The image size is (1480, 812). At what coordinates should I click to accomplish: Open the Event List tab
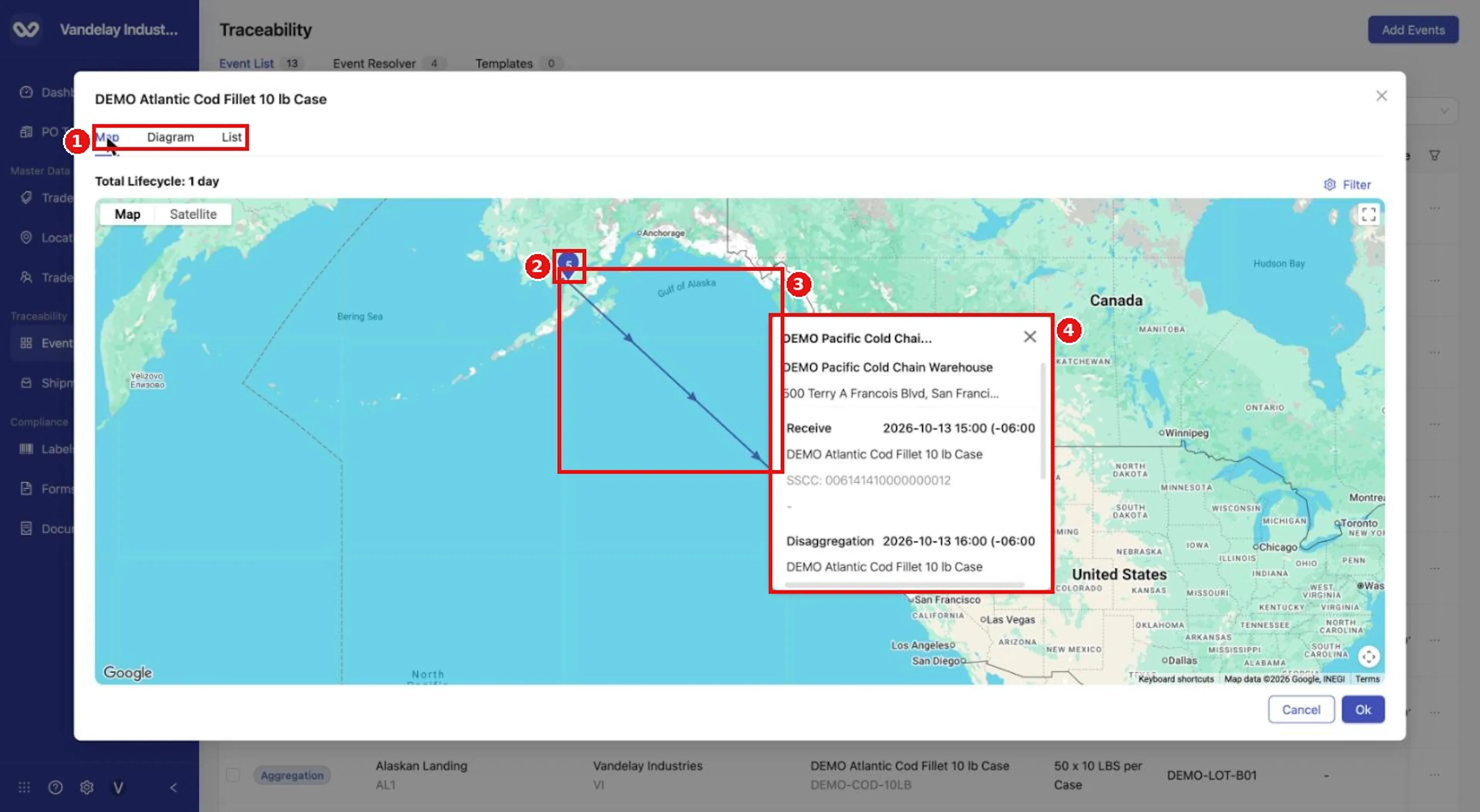pos(246,64)
